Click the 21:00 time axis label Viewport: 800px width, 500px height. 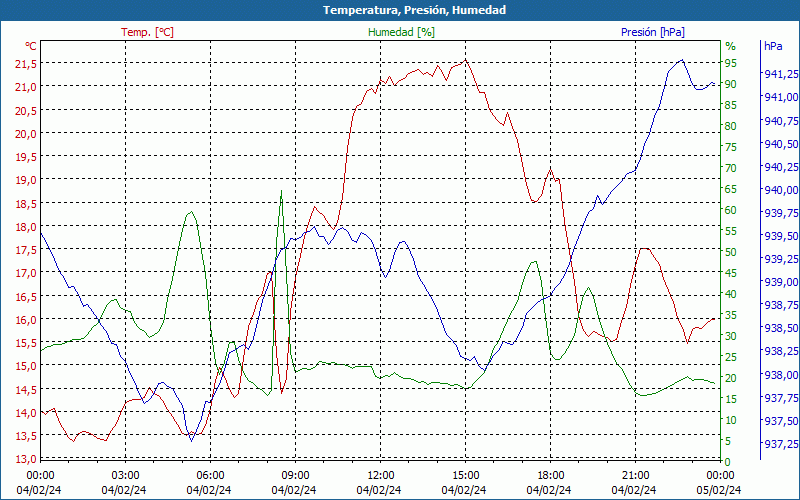tap(635, 476)
